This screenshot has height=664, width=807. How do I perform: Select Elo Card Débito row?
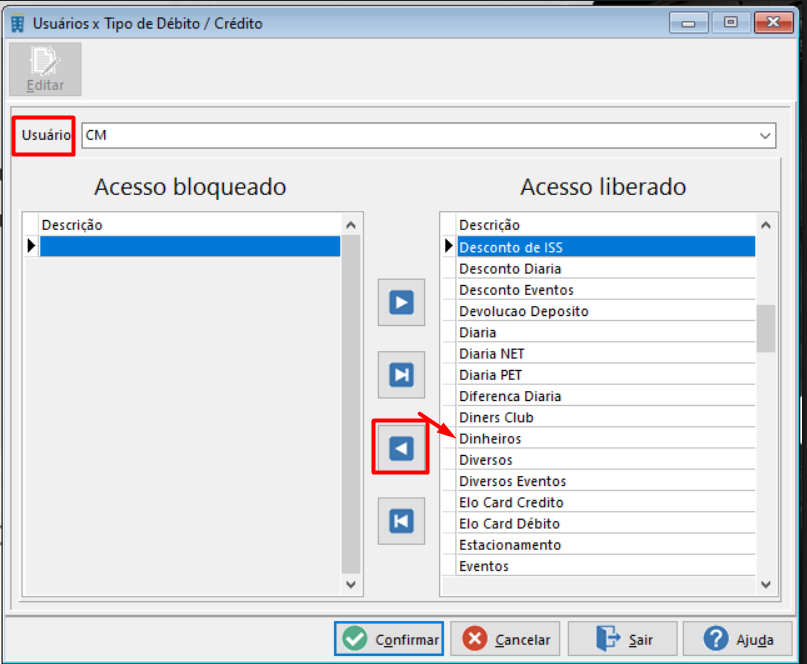tap(606, 524)
